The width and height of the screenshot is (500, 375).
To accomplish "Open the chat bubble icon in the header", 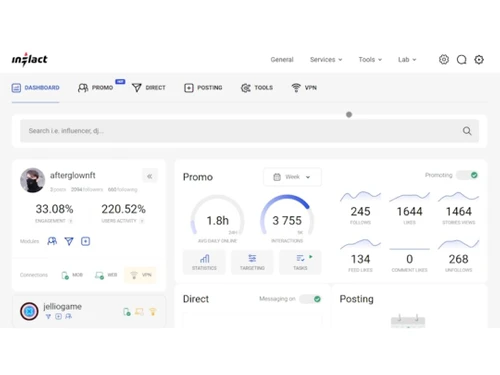I will click(462, 60).
